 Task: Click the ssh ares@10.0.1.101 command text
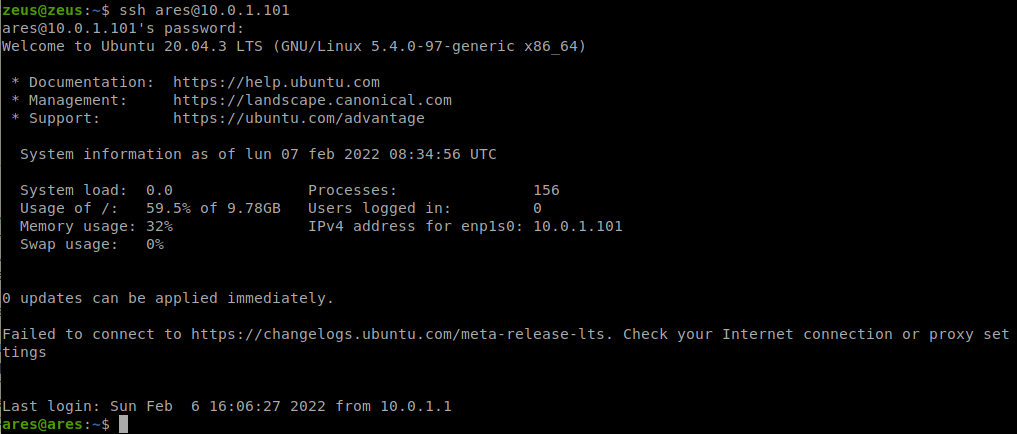coord(204,10)
